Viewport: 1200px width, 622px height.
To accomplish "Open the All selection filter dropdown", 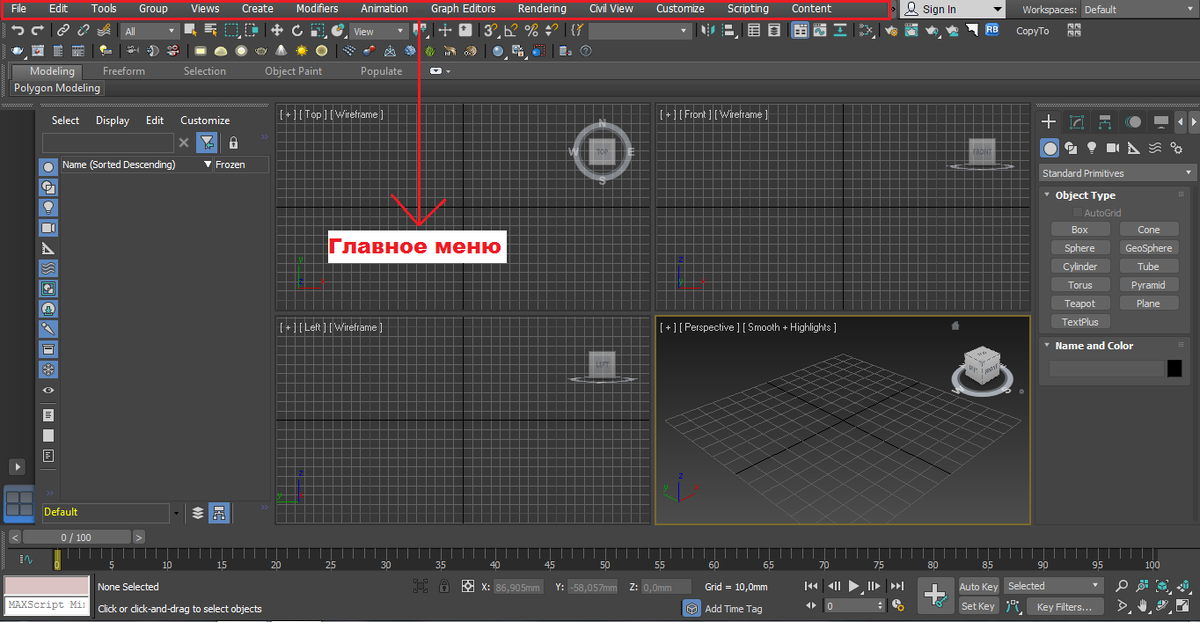I will tap(149, 31).
